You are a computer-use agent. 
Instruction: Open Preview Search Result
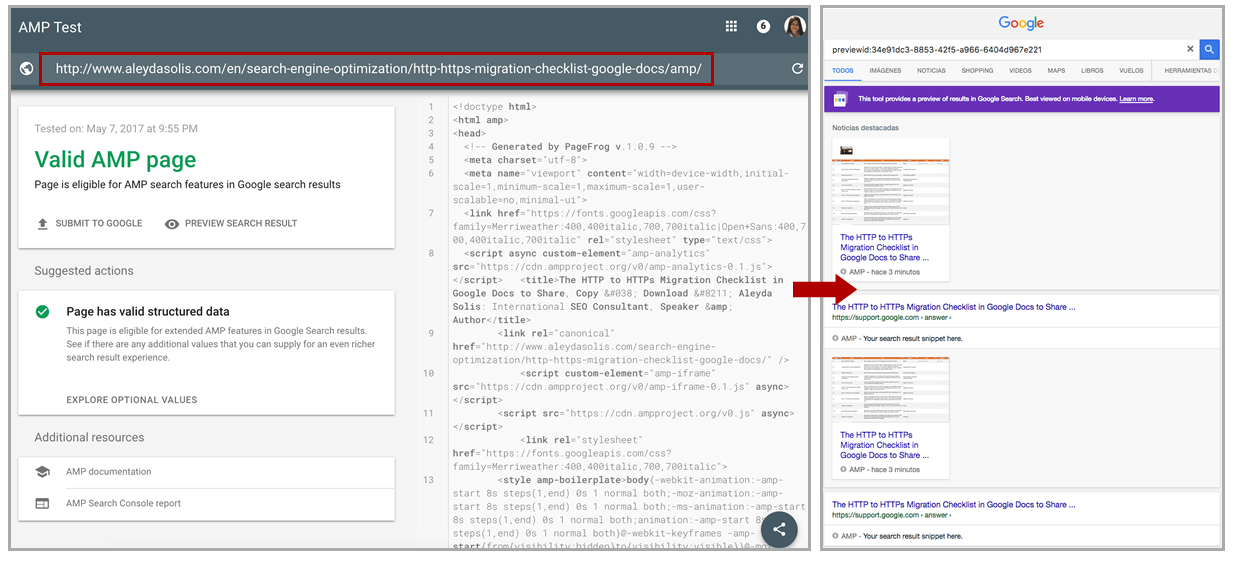click(x=231, y=224)
